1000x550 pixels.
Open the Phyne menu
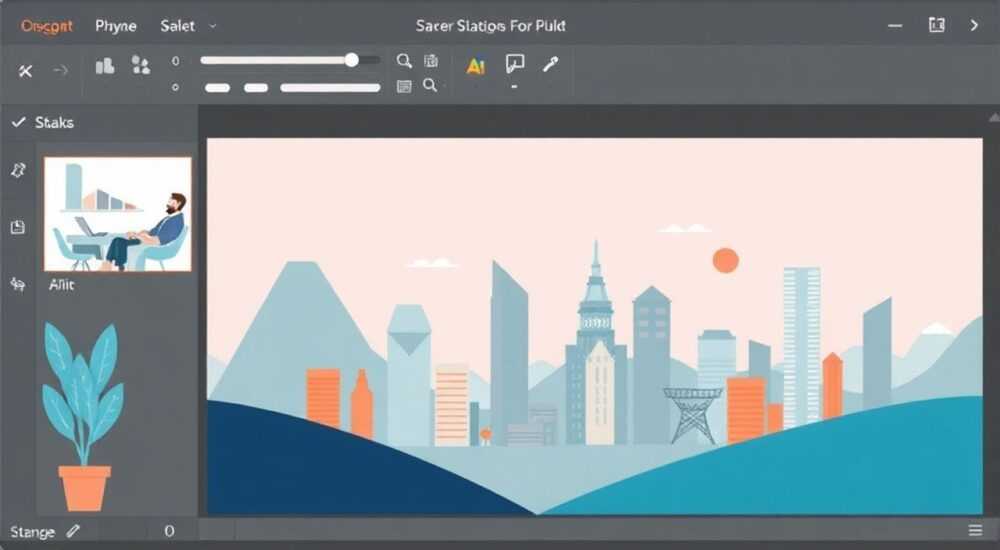115,26
